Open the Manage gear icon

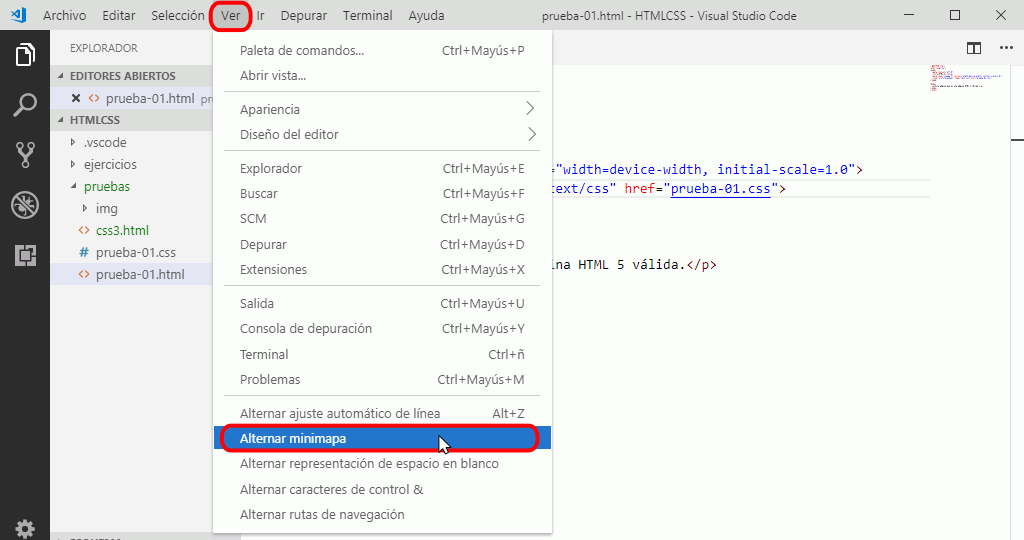25,528
